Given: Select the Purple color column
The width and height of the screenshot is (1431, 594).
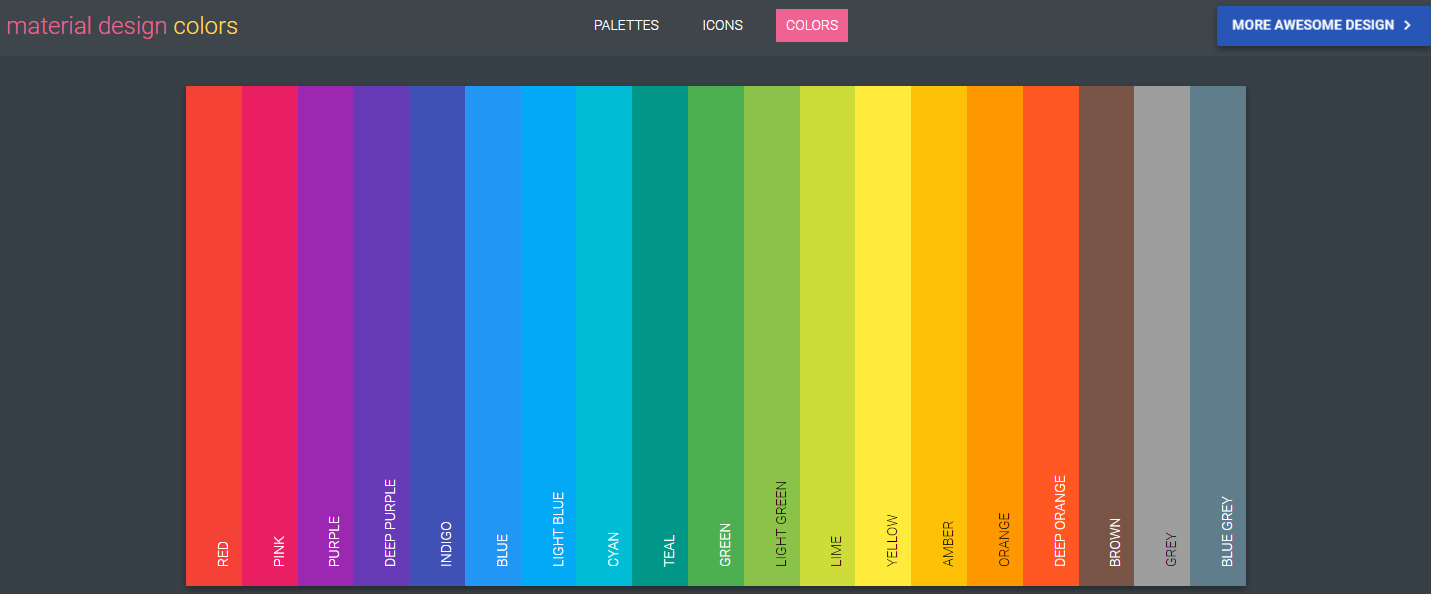Looking at the screenshot, I should coord(326,336).
